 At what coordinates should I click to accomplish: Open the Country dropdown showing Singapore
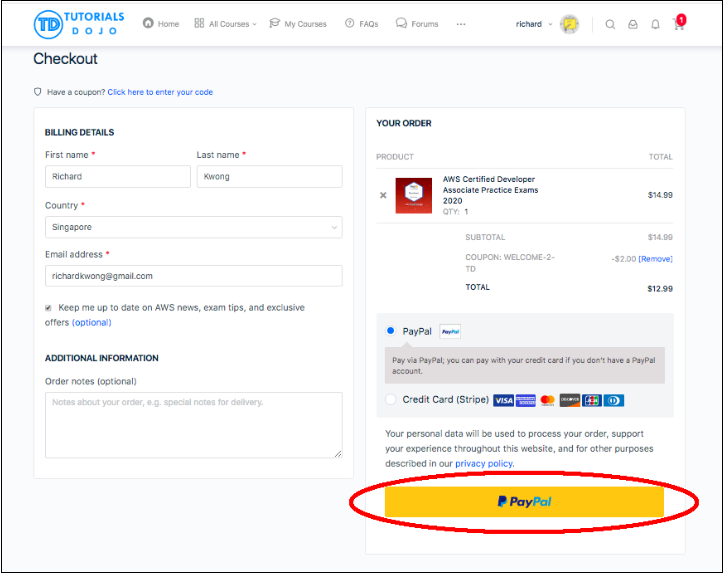pos(193,227)
